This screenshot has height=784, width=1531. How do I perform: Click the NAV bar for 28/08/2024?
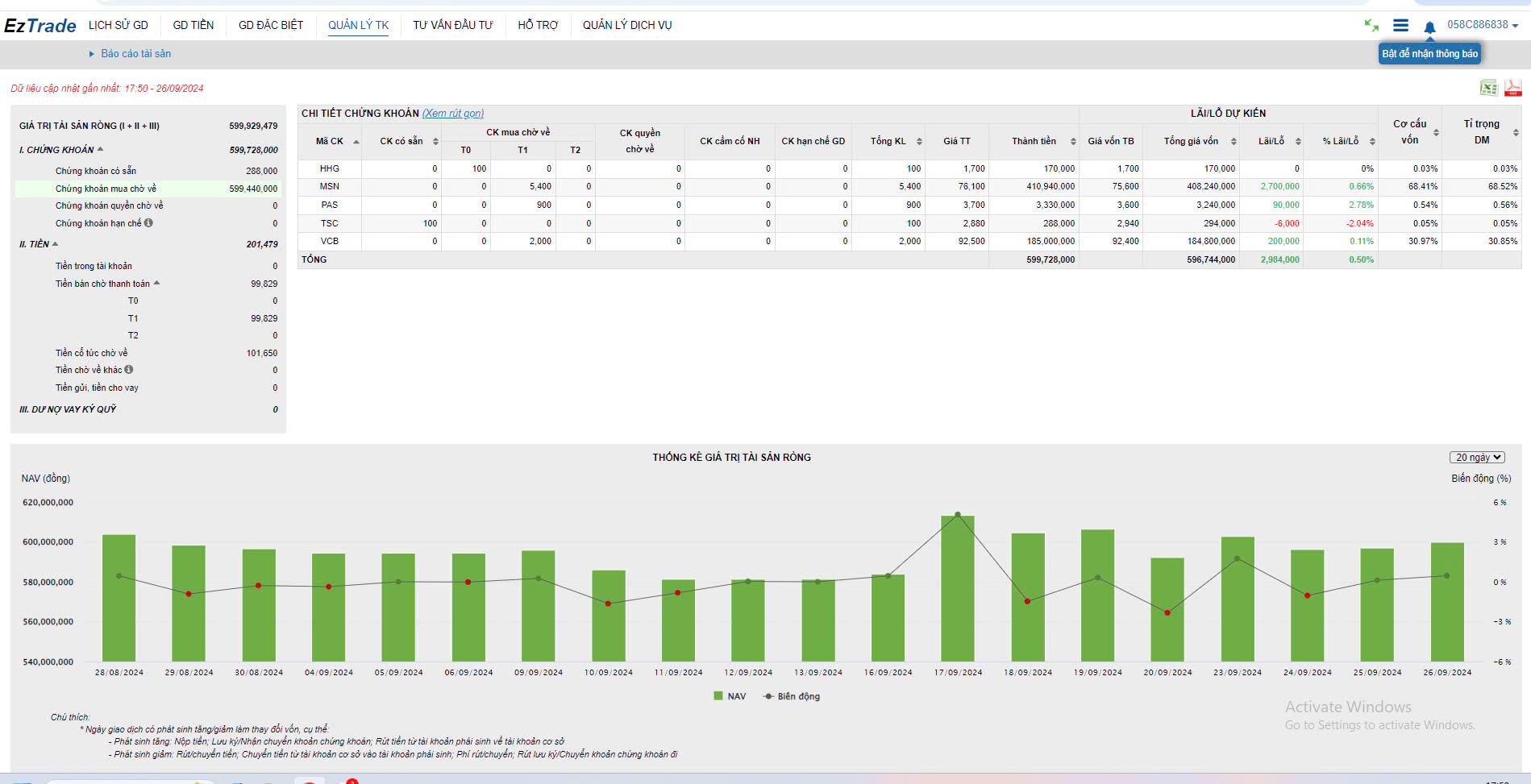119,598
